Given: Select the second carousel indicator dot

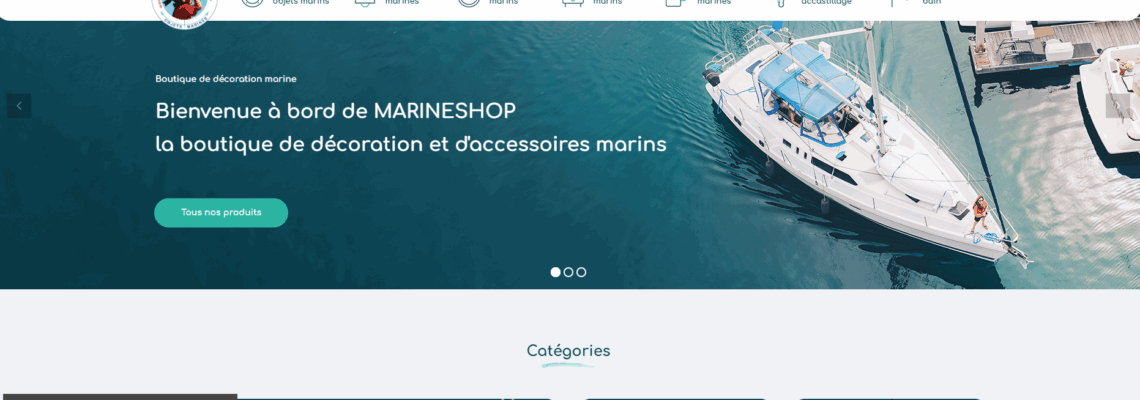Looking at the screenshot, I should [x=569, y=272].
